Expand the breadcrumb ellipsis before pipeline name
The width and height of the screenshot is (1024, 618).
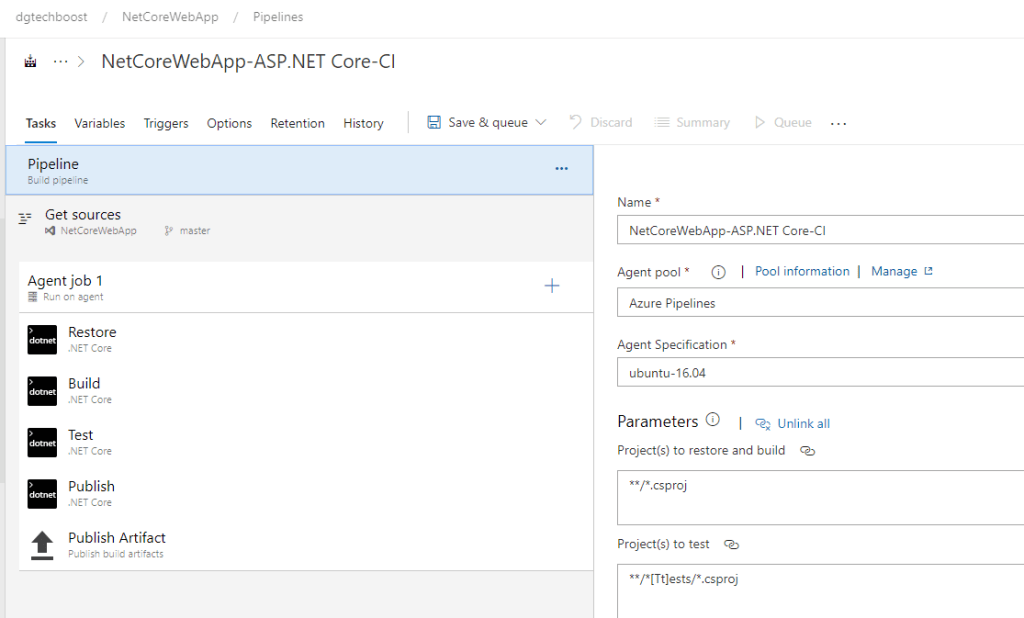coord(61,62)
